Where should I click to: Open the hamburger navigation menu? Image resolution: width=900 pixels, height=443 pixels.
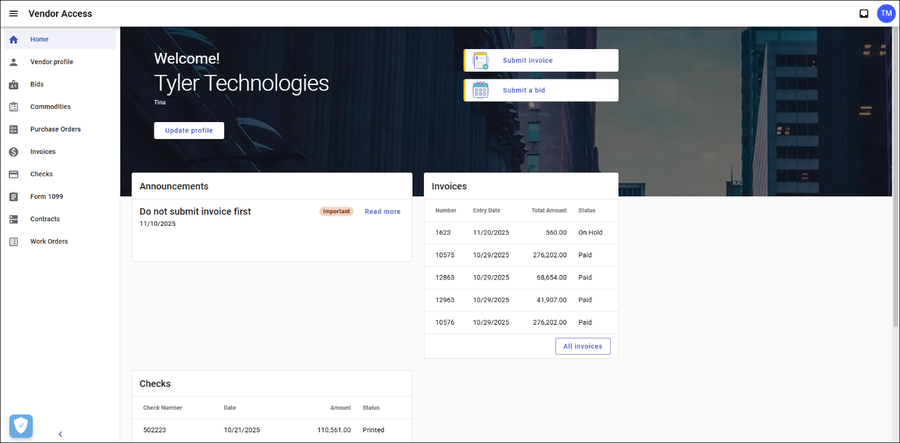(x=14, y=14)
